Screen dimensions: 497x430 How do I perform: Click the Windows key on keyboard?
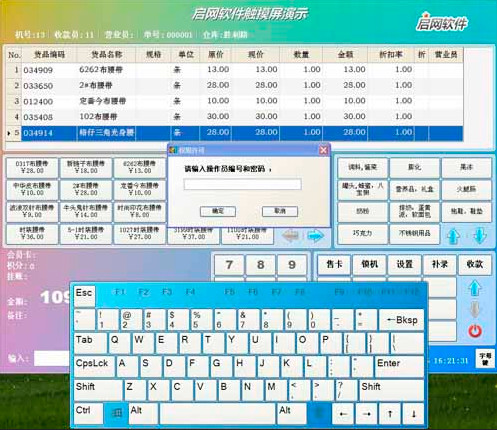coord(116,414)
